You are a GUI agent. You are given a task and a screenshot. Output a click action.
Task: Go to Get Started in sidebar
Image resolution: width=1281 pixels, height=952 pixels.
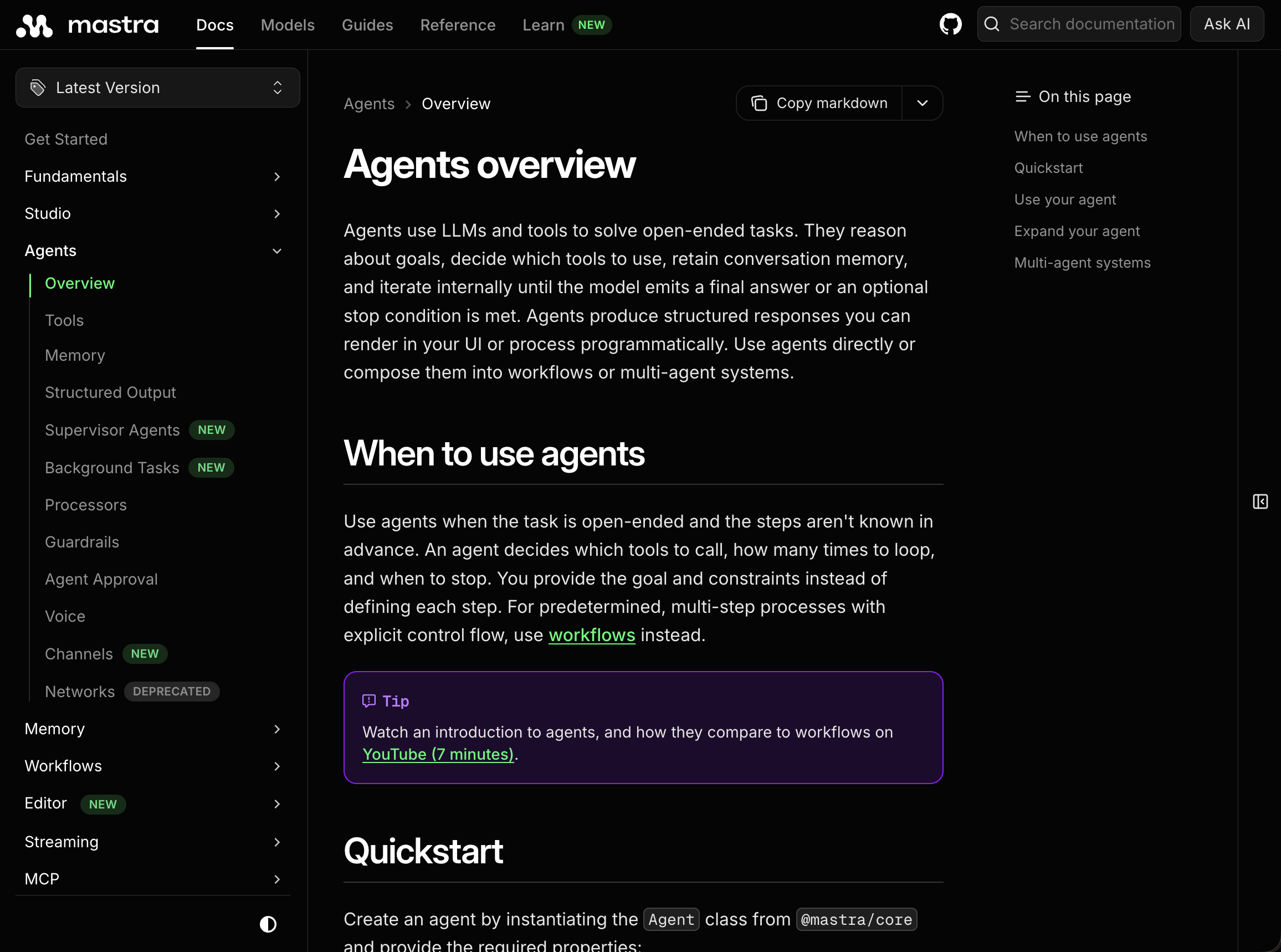pos(66,140)
